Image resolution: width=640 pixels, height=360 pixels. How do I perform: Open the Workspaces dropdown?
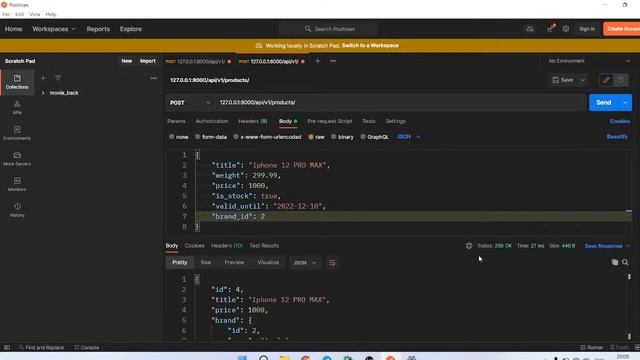54,29
